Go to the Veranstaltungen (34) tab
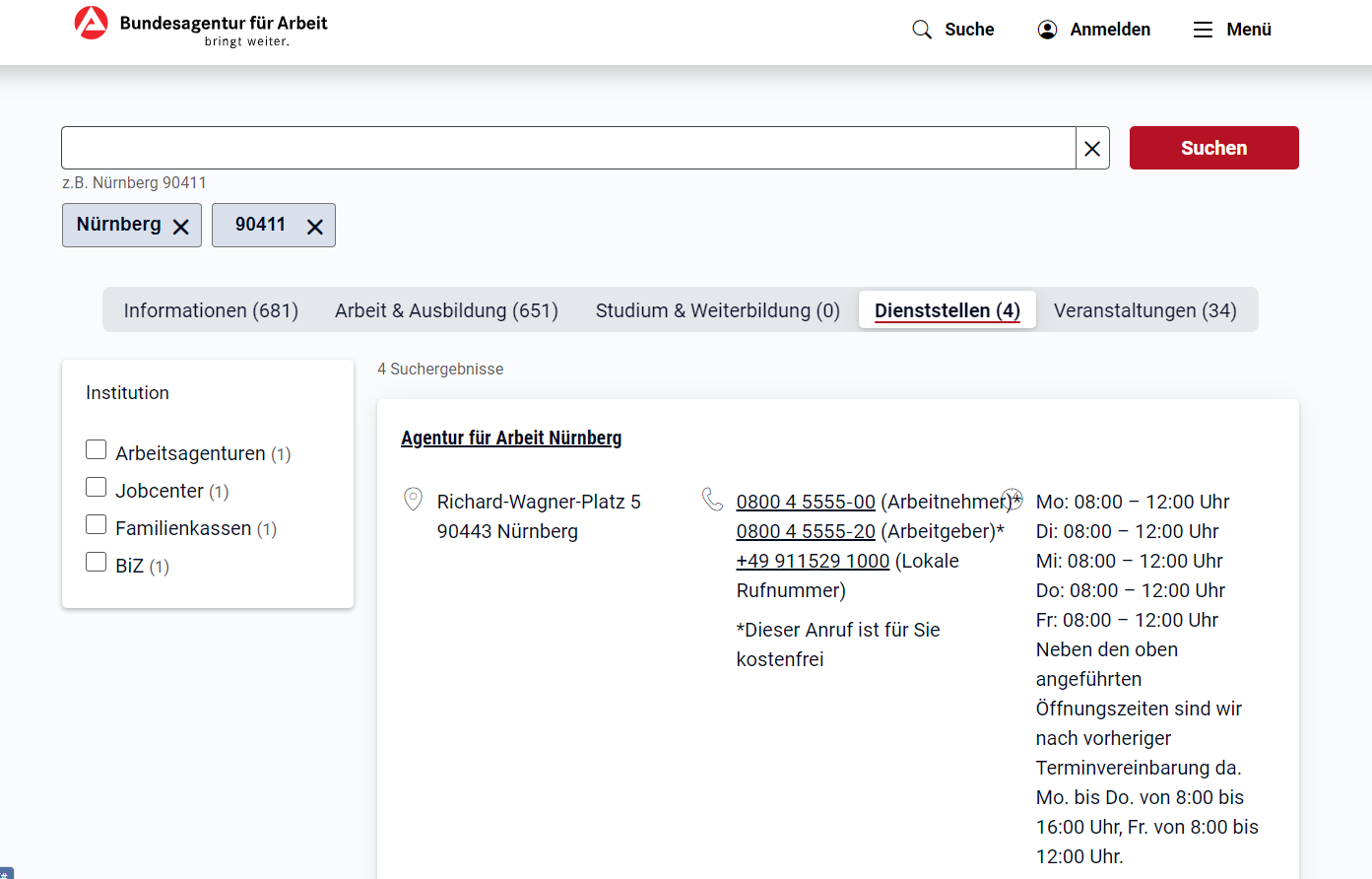 (x=1144, y=310)
